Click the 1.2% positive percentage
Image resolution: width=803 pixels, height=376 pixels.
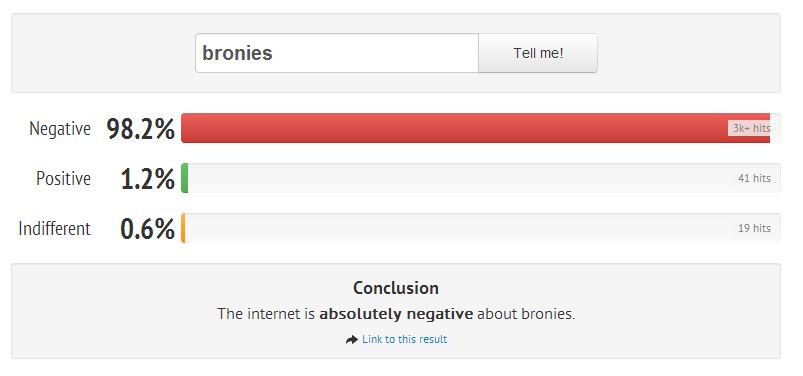[x=148, y=179]
